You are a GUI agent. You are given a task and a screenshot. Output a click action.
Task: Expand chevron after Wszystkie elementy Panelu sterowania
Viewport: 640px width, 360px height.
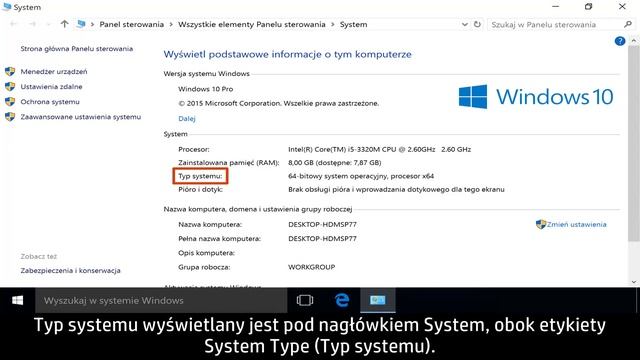click(333, 24)
